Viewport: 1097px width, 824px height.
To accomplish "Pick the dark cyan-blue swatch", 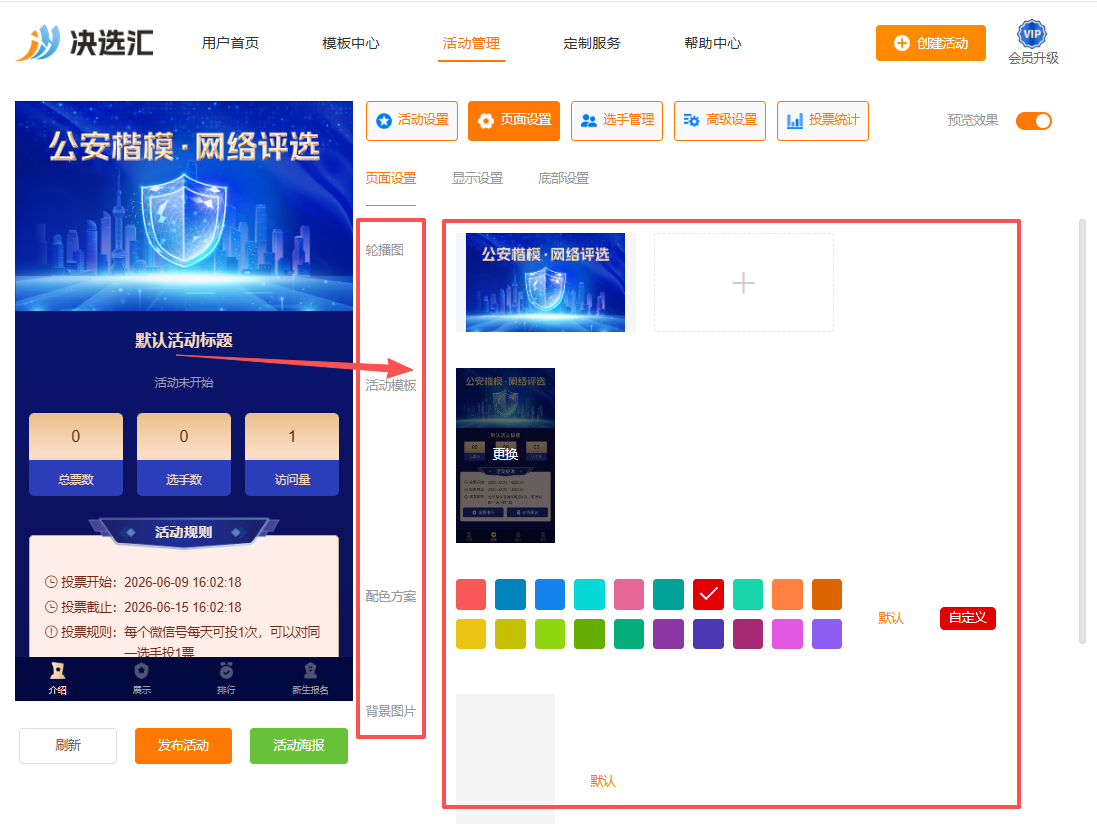I will coord(510,595).
